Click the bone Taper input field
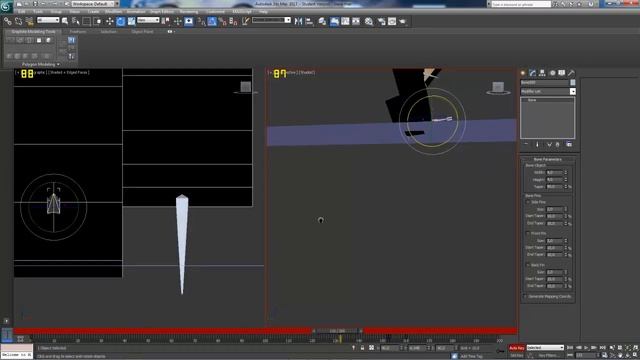The image size is (640, 360). pyautogui.click(x=554, y=187)
